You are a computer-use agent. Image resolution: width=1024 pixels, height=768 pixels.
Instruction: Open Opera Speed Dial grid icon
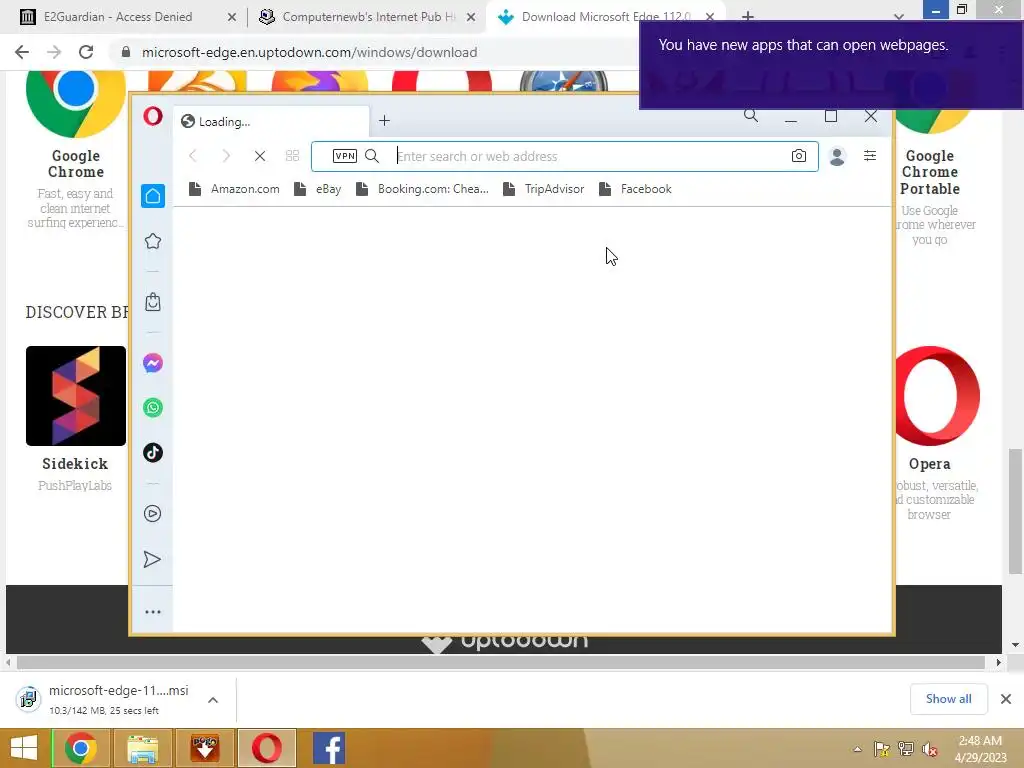click(293, 155)
